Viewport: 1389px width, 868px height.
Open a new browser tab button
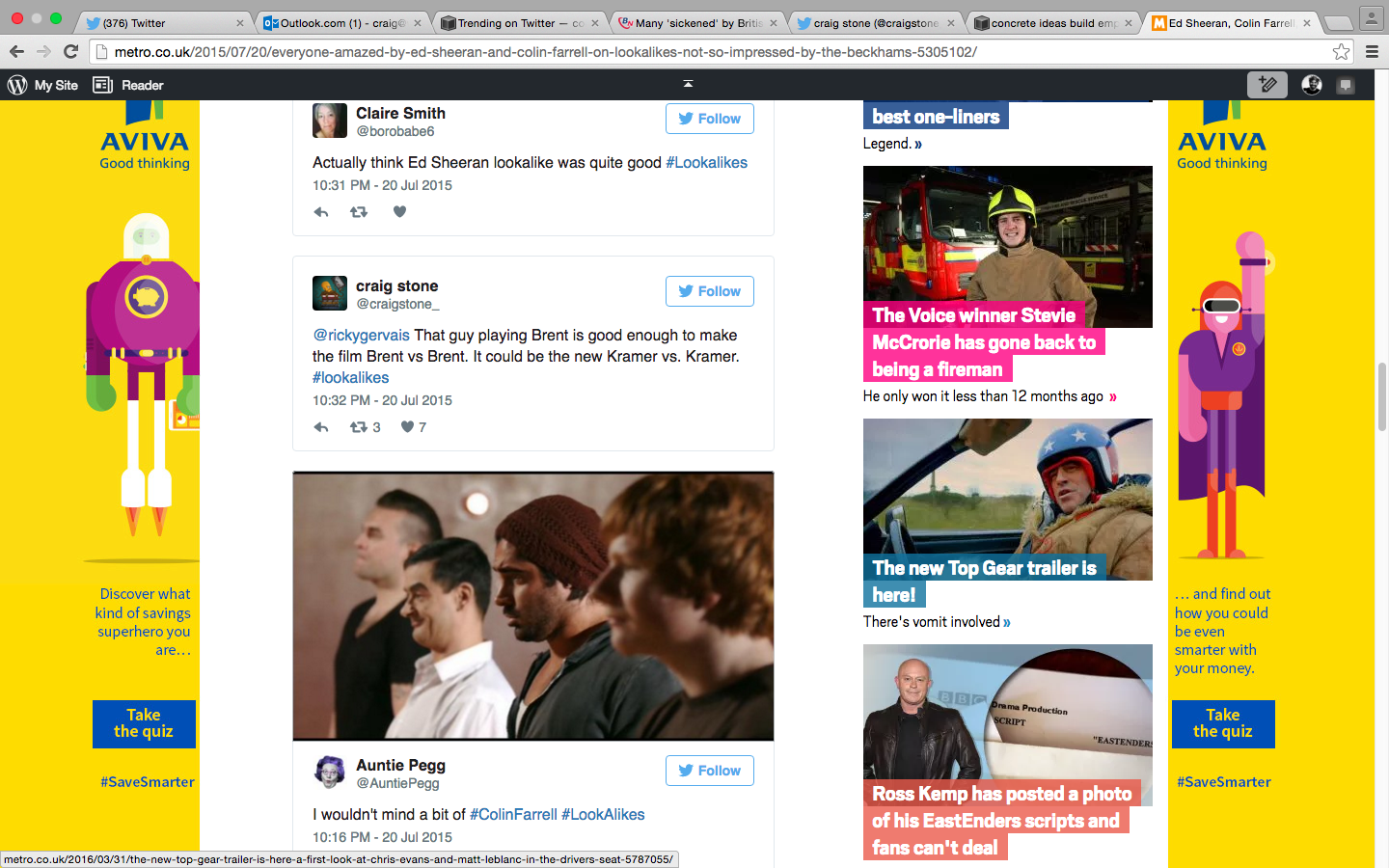point(1337,23)
